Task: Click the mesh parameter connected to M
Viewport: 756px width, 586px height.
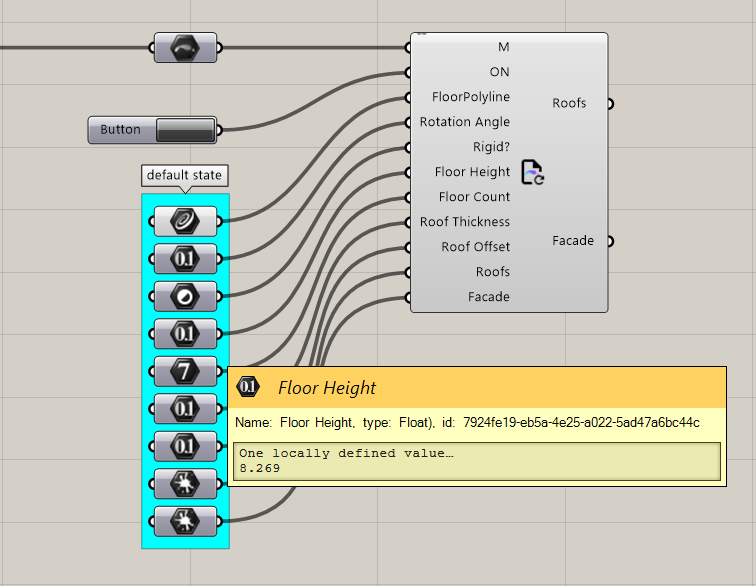Action: (x=185, y=47)
